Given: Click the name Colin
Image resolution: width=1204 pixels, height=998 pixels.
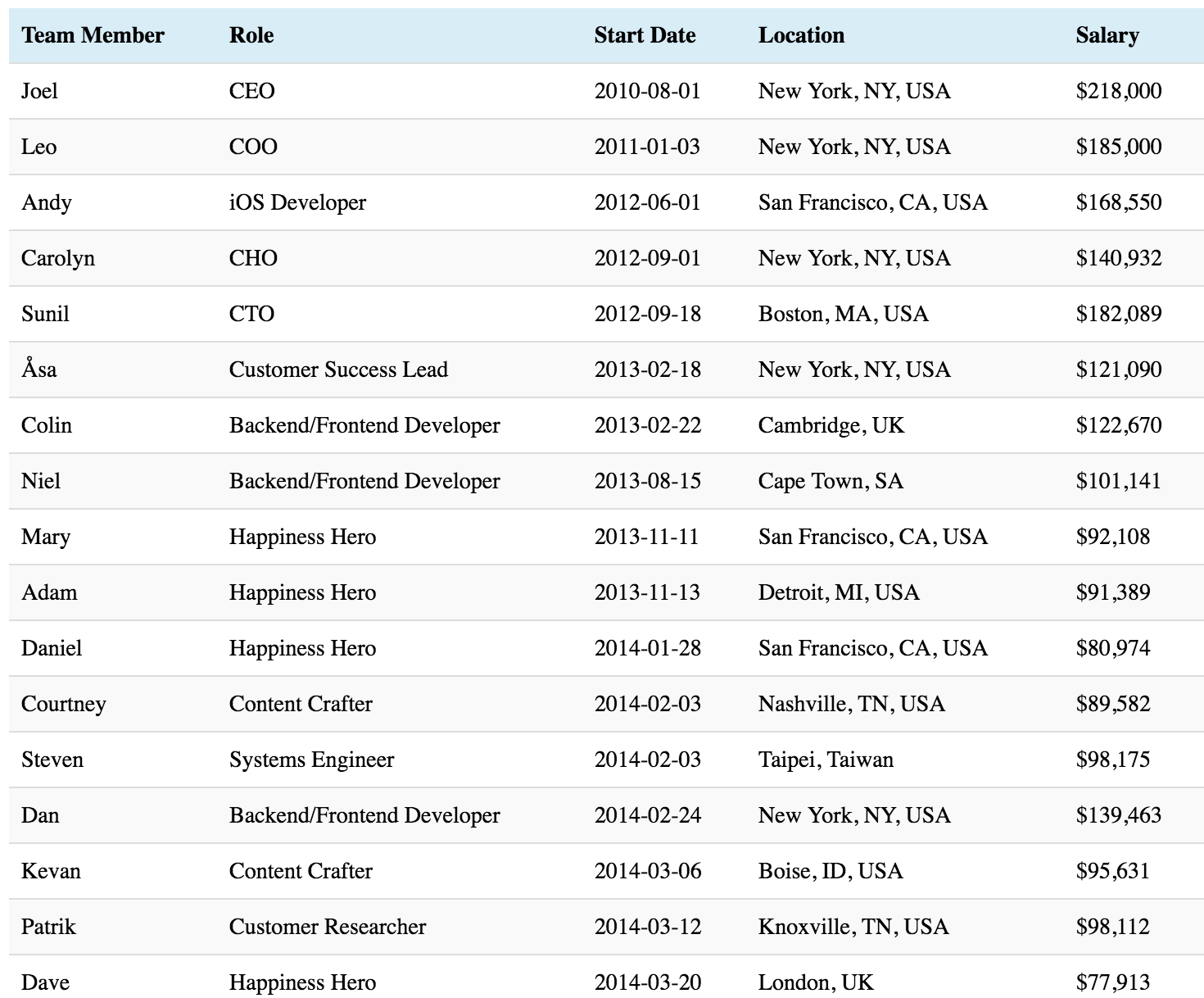Looking at the screenshot, I should pos(47,425).
